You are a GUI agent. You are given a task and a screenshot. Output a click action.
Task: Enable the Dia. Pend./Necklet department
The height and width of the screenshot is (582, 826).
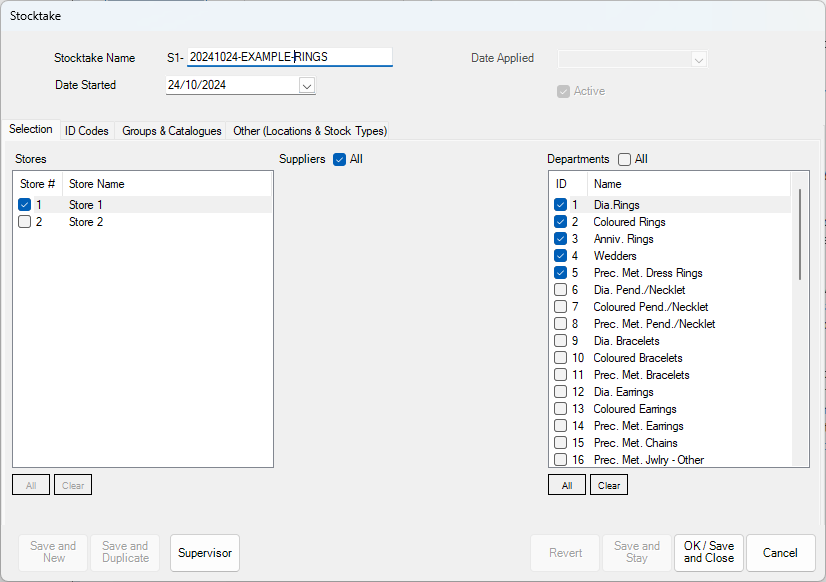(561, 290)
